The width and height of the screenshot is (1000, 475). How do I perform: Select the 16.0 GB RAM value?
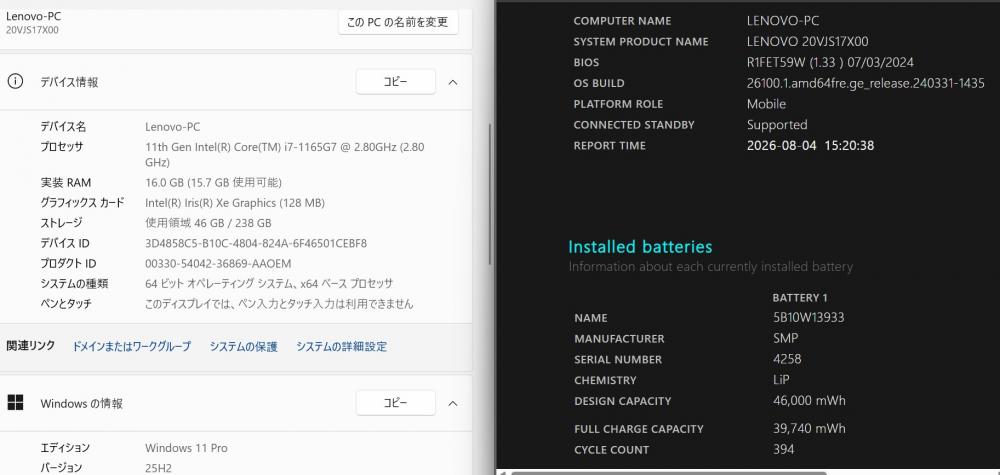pyautogui.click(x=213, y=182)
